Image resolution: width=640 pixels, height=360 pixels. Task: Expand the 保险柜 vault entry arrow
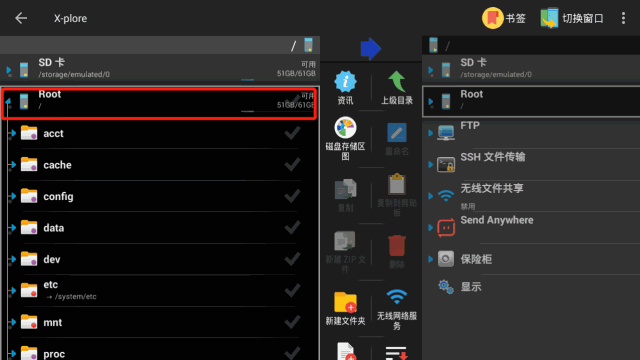click(431, 259)
